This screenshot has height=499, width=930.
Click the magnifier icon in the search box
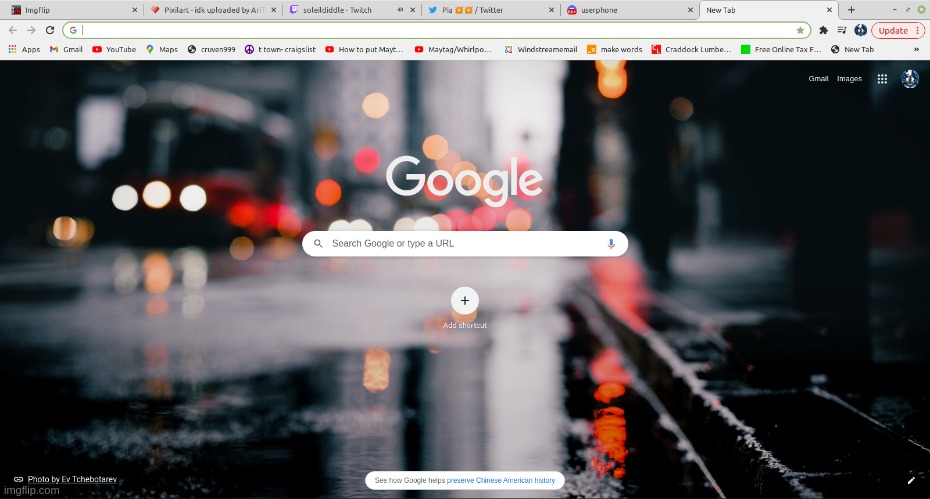(319, 244)
